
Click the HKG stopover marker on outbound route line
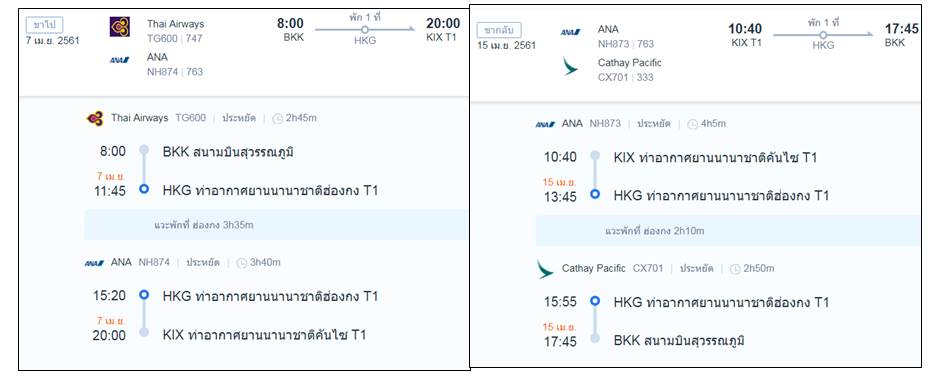pyautogui.click(x=364, y=29)
